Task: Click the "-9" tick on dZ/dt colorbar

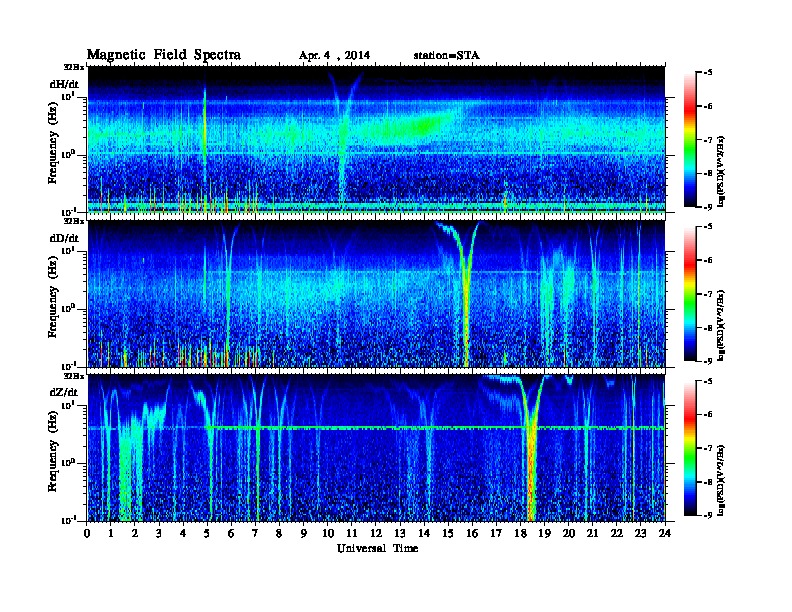Action: coord(708,515)
